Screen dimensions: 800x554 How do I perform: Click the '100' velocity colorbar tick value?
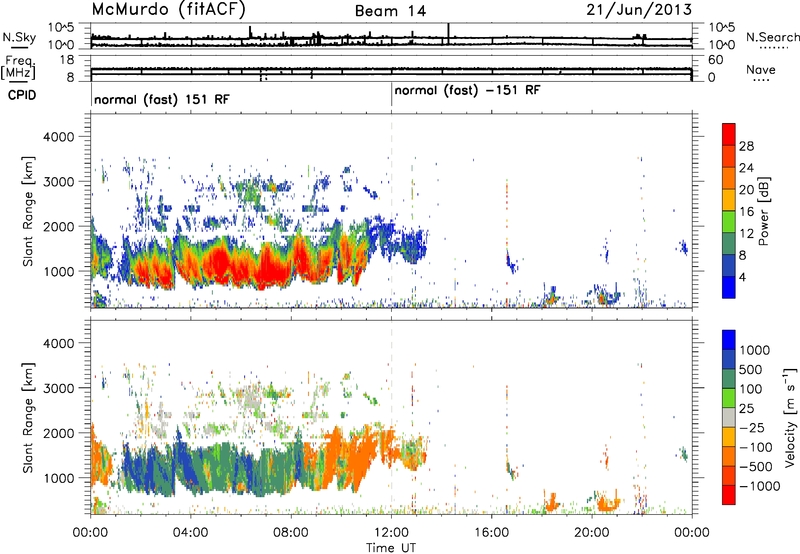(x=751, y=389)
